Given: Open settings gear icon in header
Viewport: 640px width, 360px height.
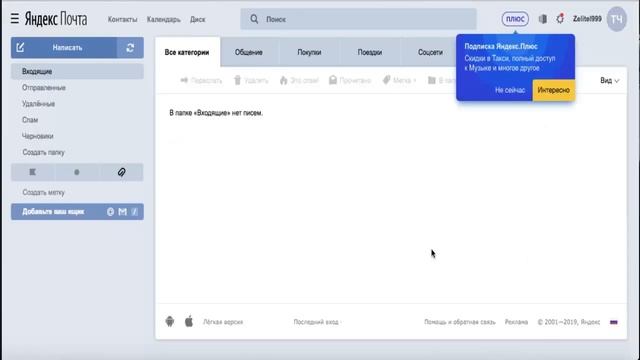Looking at the screenshot, I should 560,18.
